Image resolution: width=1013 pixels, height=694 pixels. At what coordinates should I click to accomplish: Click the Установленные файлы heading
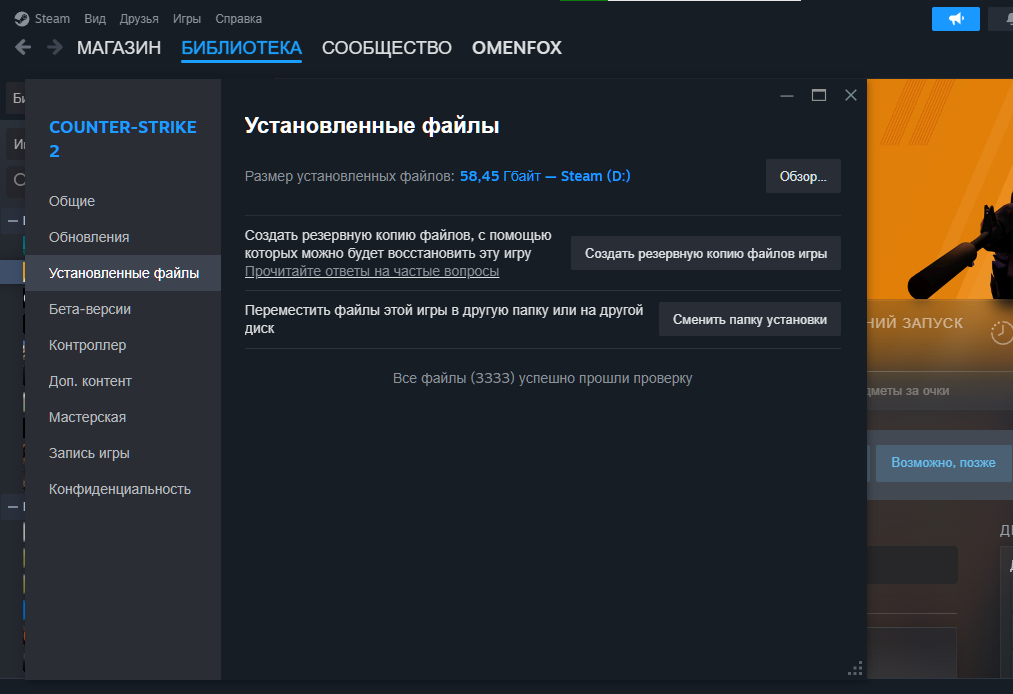coord(372,125)
